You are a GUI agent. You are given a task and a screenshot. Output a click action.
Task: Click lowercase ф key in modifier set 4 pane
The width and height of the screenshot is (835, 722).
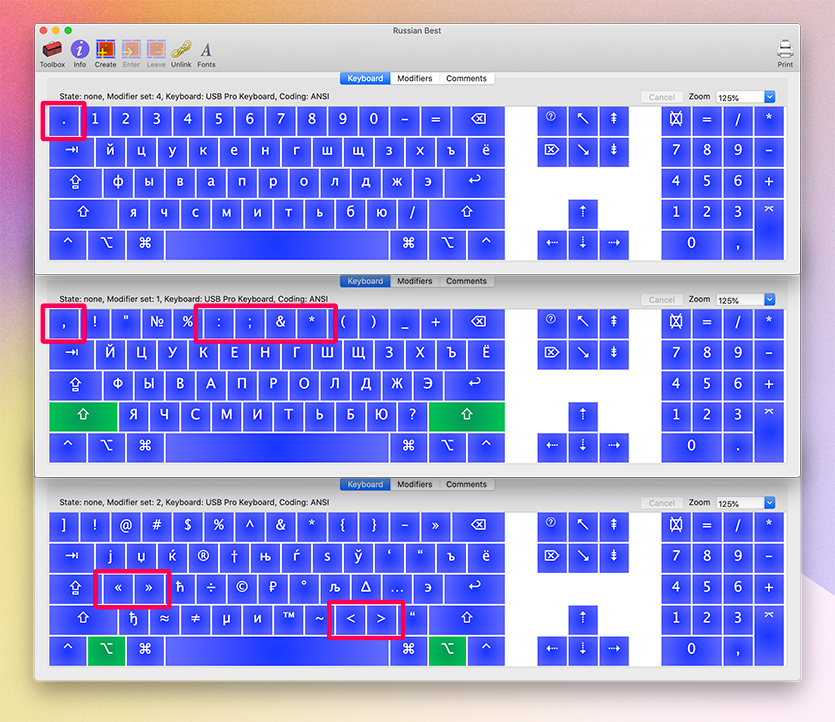point(118,183)
